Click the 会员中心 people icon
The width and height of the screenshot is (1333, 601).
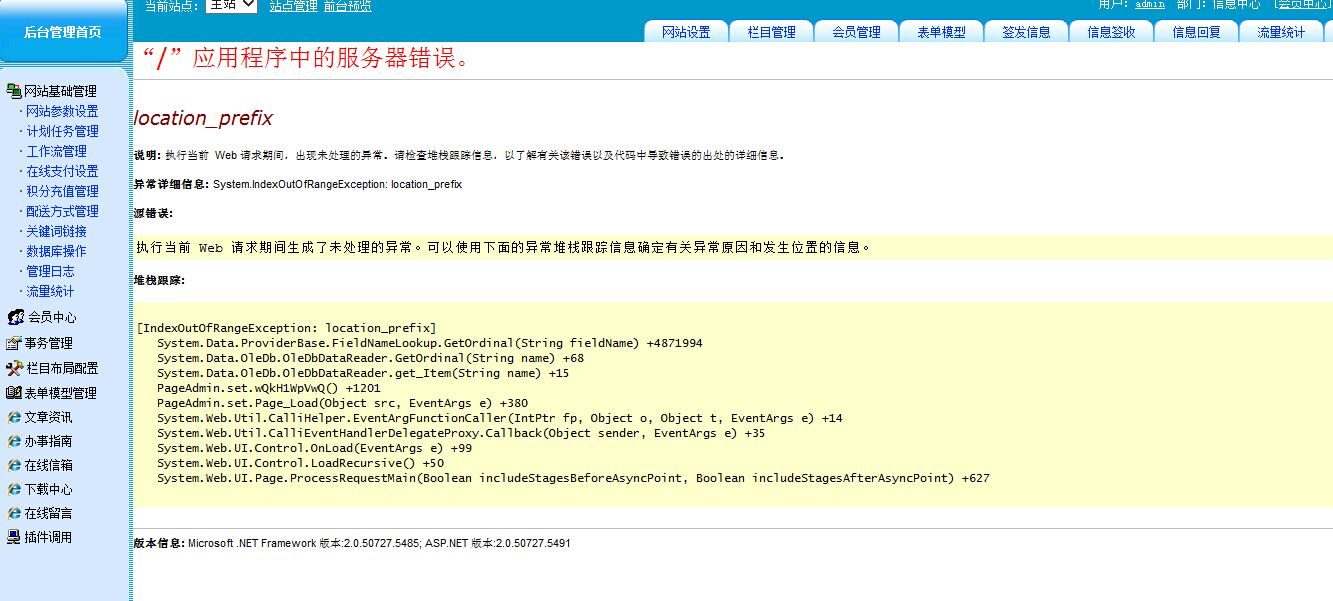(15, 318)
